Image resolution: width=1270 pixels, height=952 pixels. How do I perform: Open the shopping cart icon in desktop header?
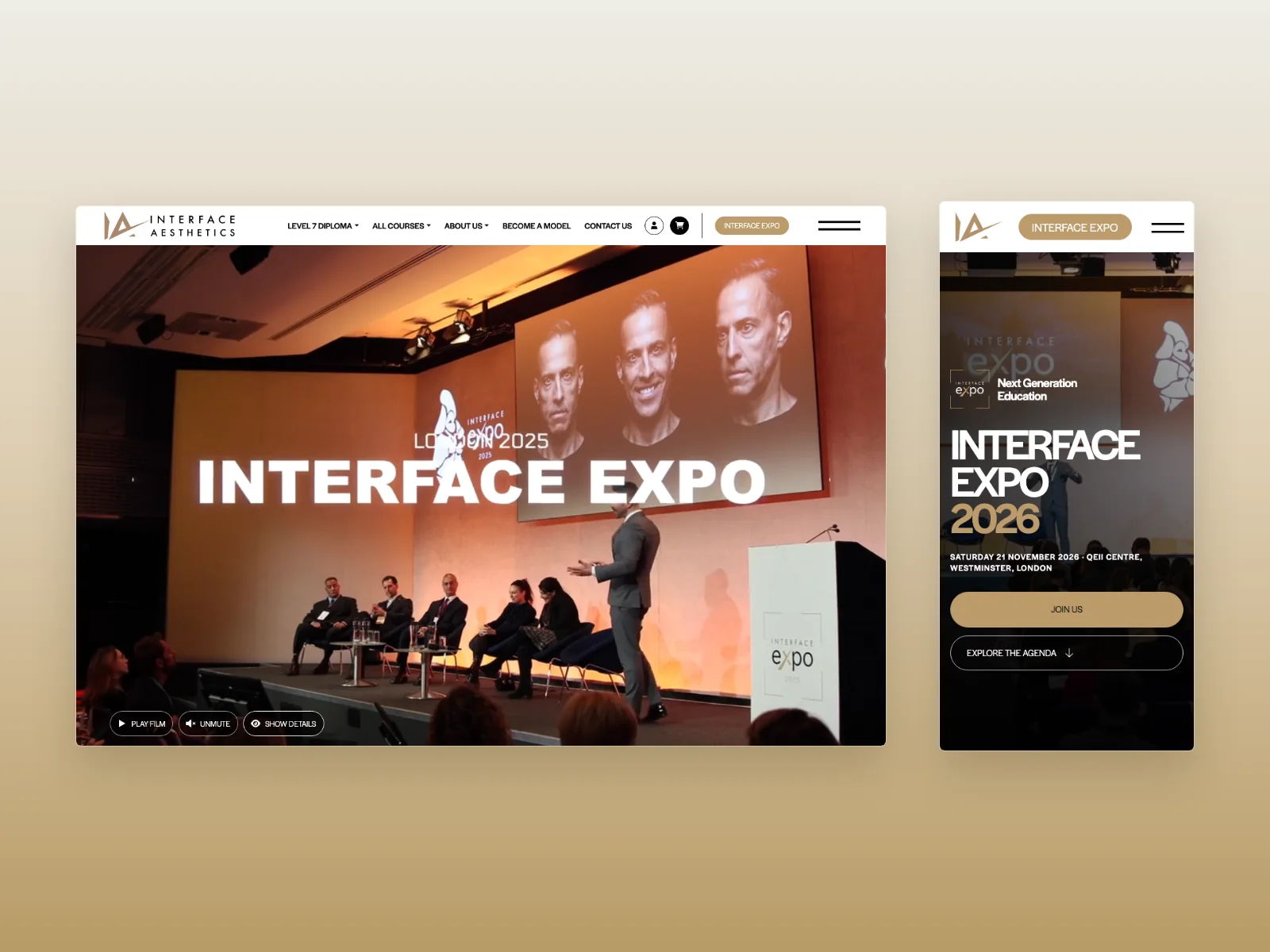(679, 225)
